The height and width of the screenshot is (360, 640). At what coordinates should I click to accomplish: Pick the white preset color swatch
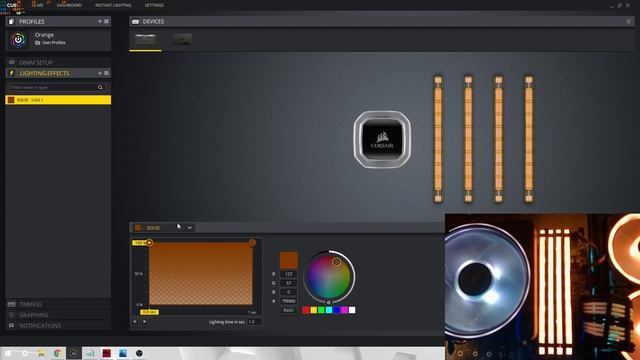point(352,310)
